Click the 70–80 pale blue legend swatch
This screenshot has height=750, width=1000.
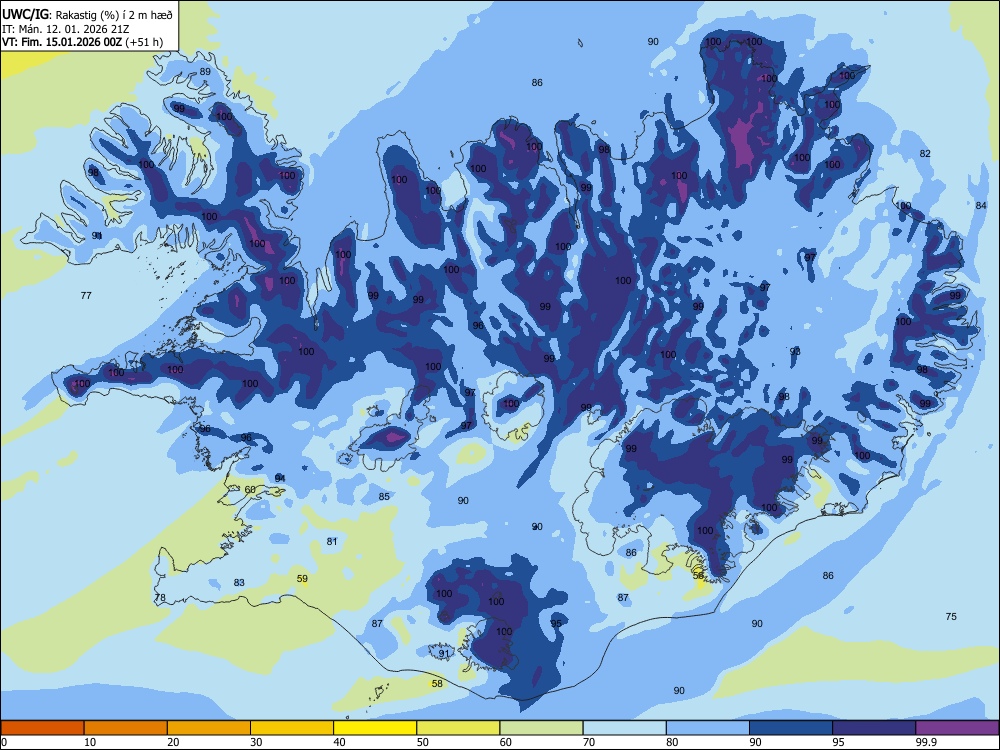pyautogui.click(x=624, y=728)
